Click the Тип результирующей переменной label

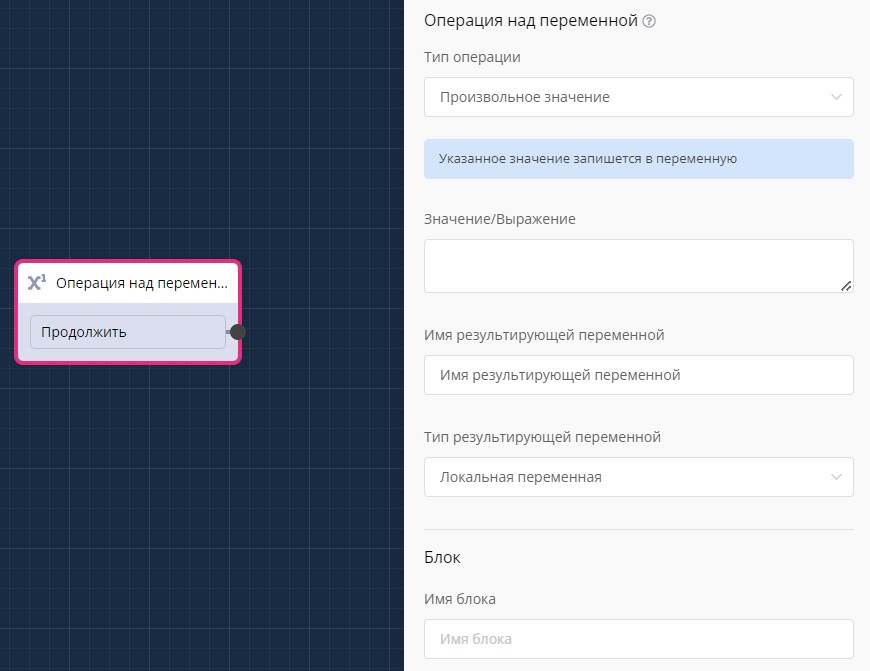(542, 437)
